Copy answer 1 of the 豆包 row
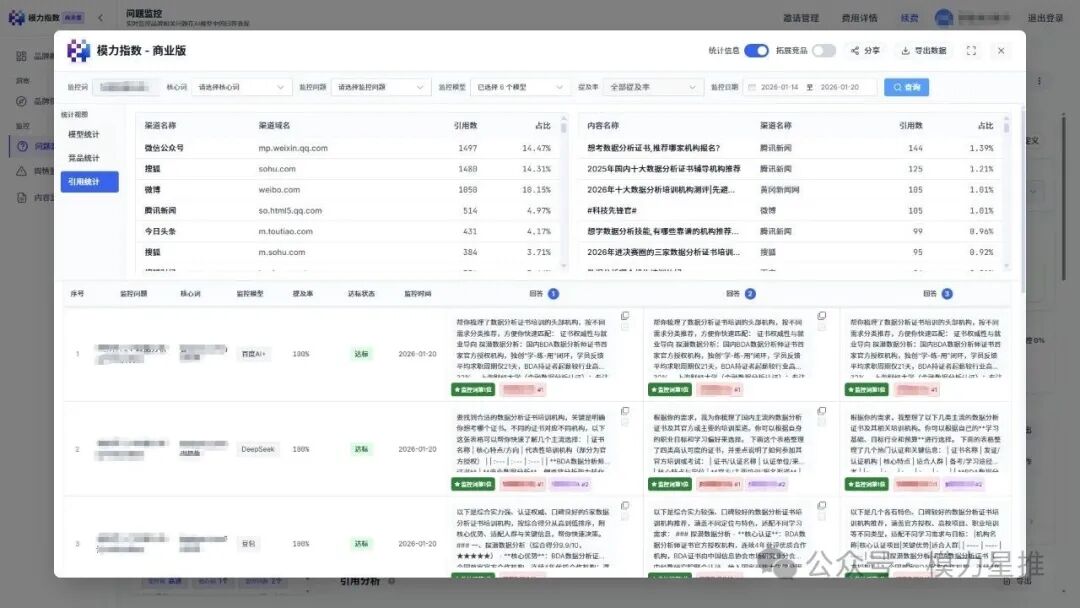1080x608 pixels. point(625,506)
